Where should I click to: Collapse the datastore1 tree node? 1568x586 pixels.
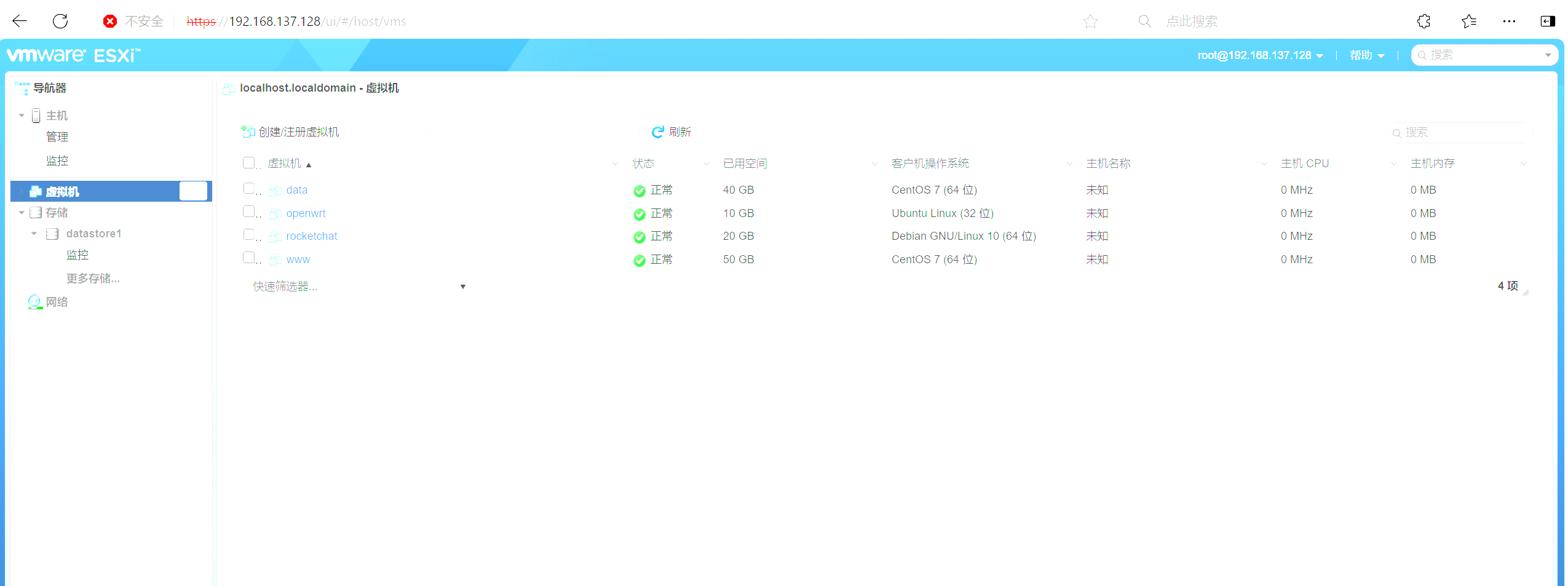point(34,234)
